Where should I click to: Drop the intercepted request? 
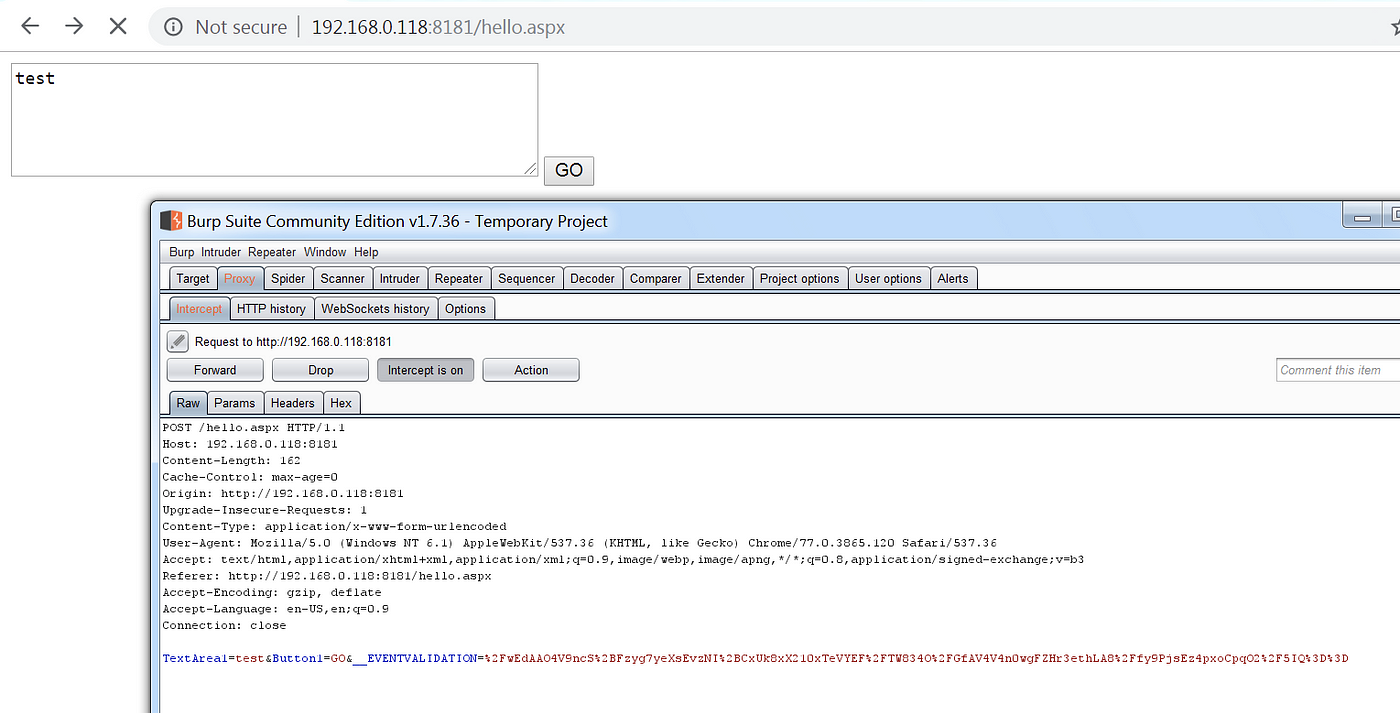321,370
